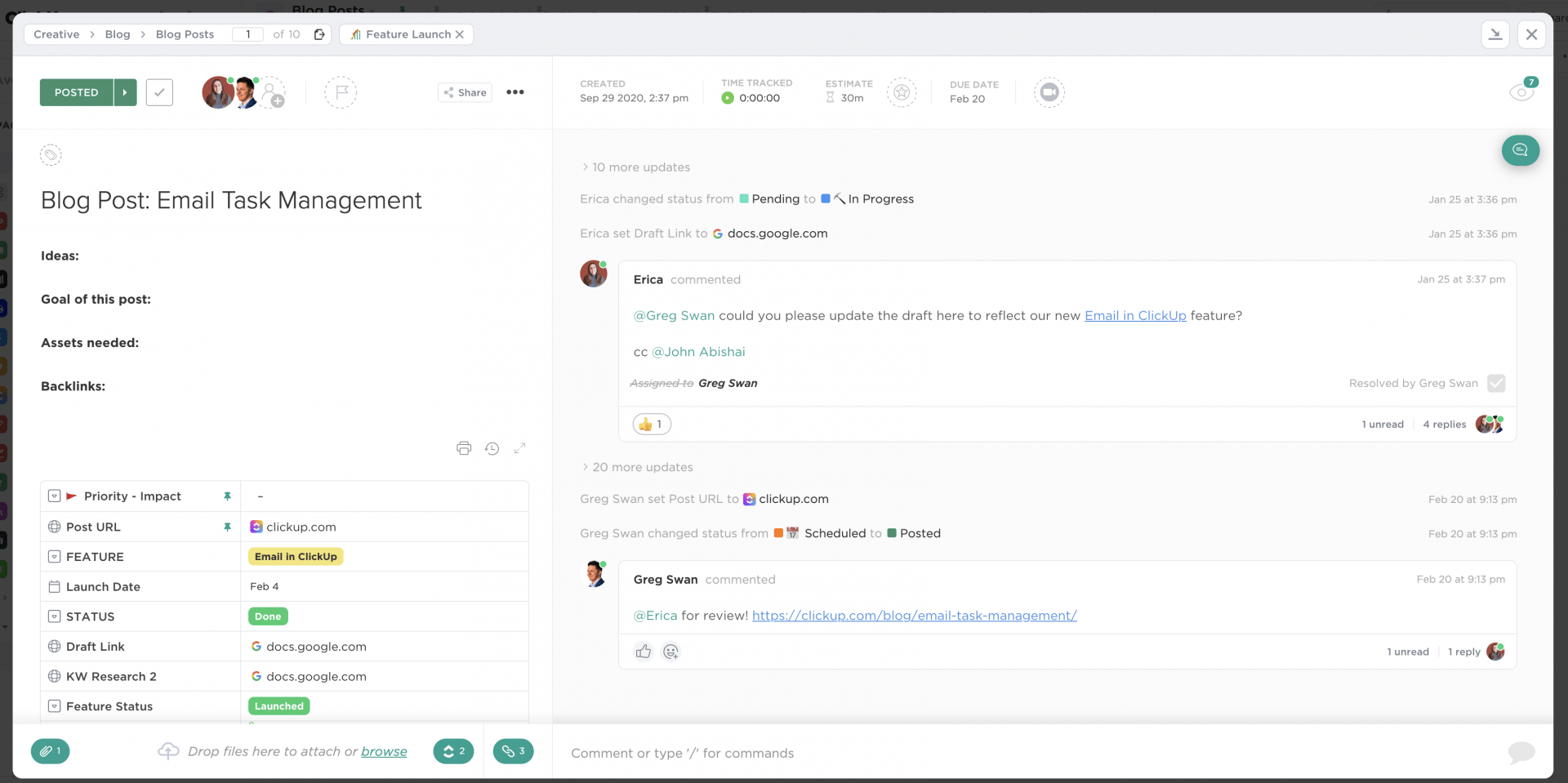Open the Email in ClickUp link
This screenshot has height=783, width=1568.
tap(1135, 316)
